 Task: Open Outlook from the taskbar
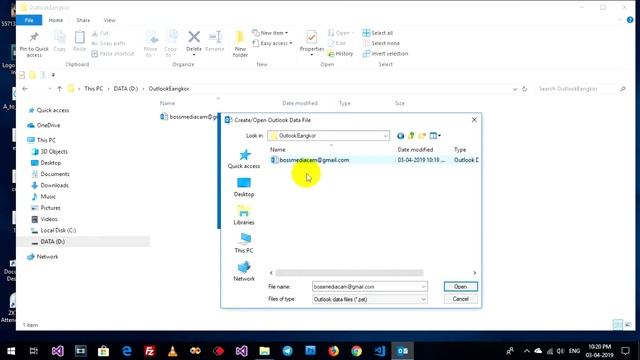402,351
